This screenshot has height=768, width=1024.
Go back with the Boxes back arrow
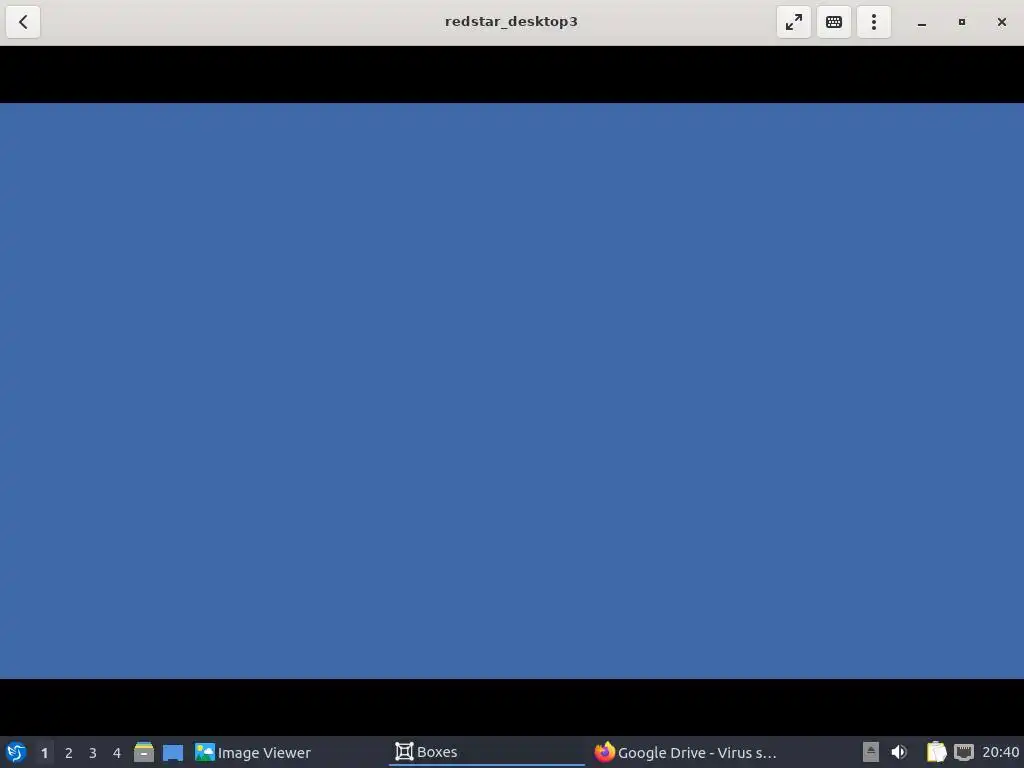click(23, 22)
